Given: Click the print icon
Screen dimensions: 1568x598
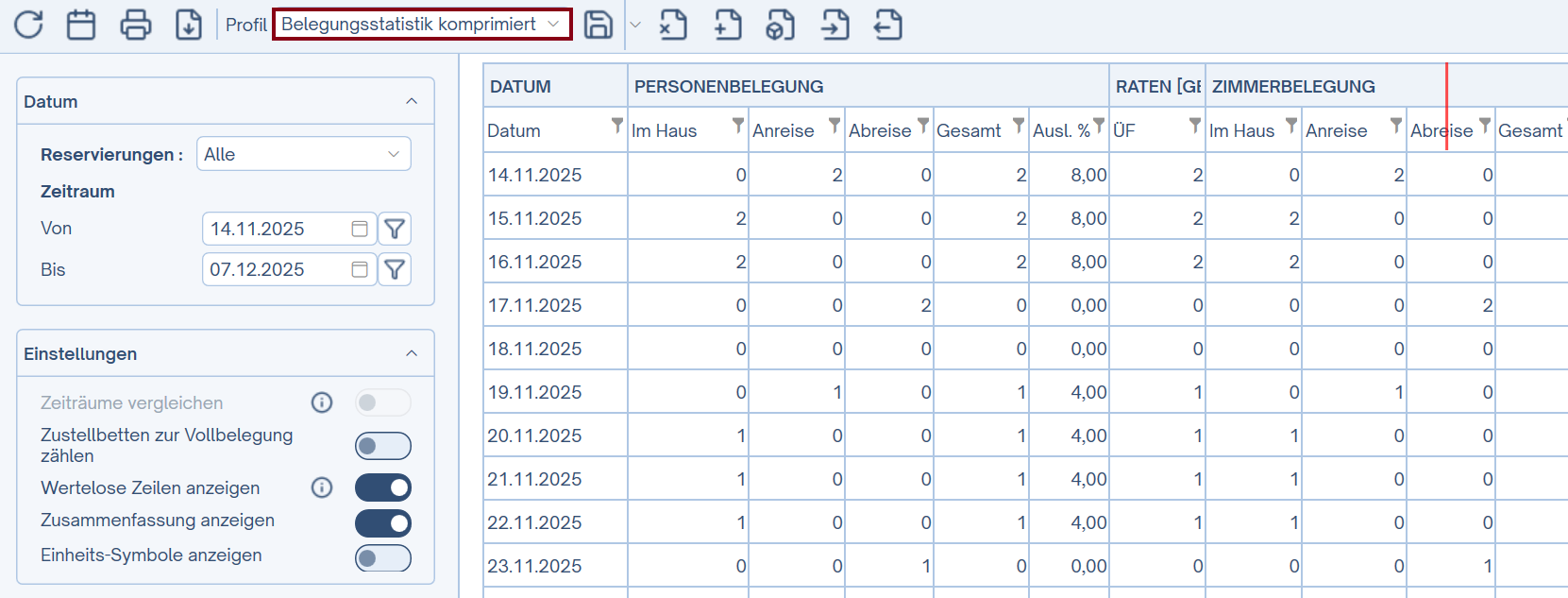Looking at the screenshot, I should (x=136, y=25).
